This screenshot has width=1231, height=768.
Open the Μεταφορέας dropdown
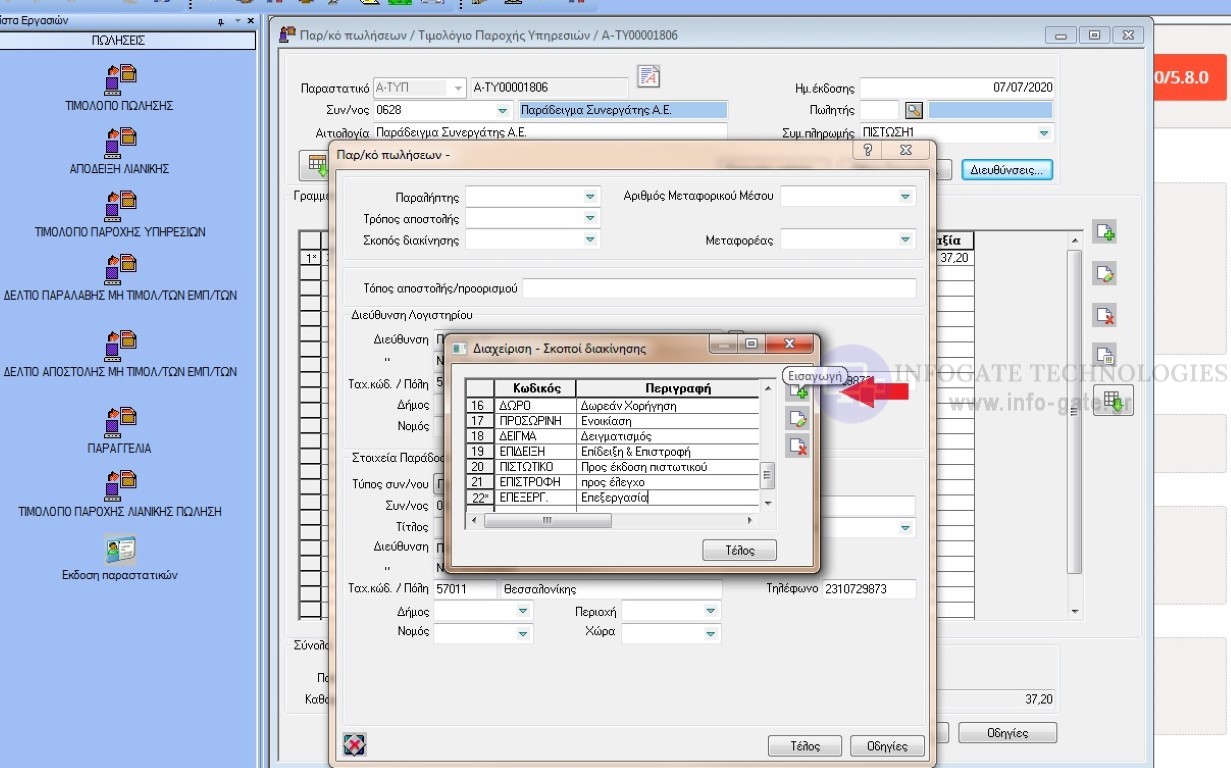(905, 240)
